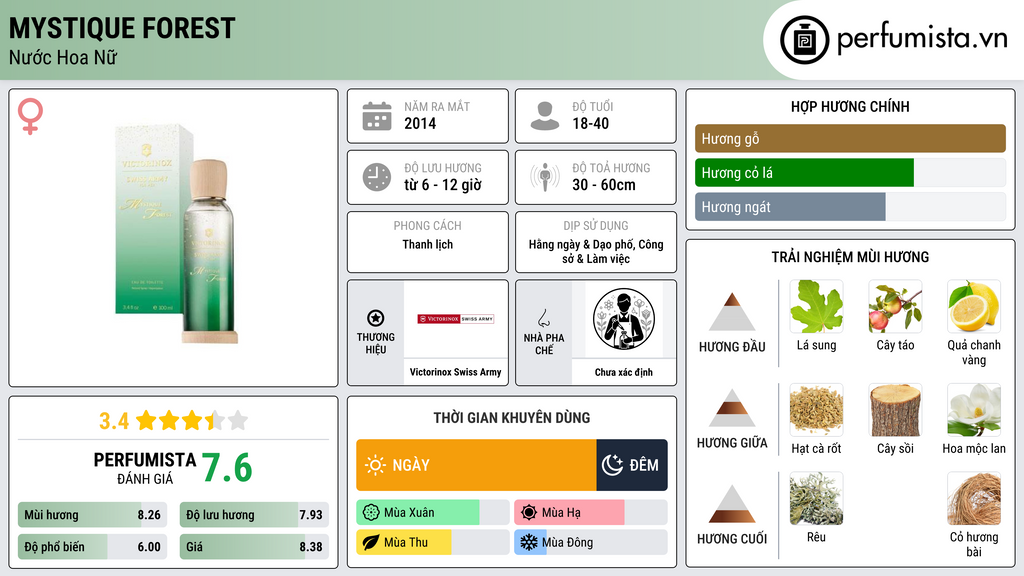
Task: Click the sun icon in the Ngày bar
Action: (376, 465)
